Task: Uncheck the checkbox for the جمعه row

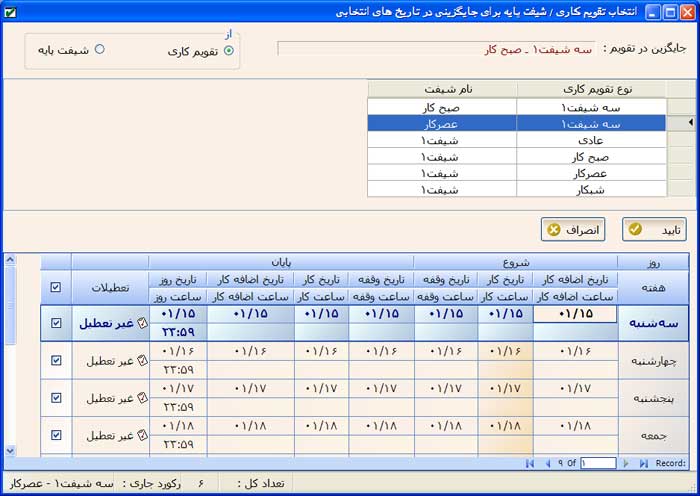Action: pos(55,435)
